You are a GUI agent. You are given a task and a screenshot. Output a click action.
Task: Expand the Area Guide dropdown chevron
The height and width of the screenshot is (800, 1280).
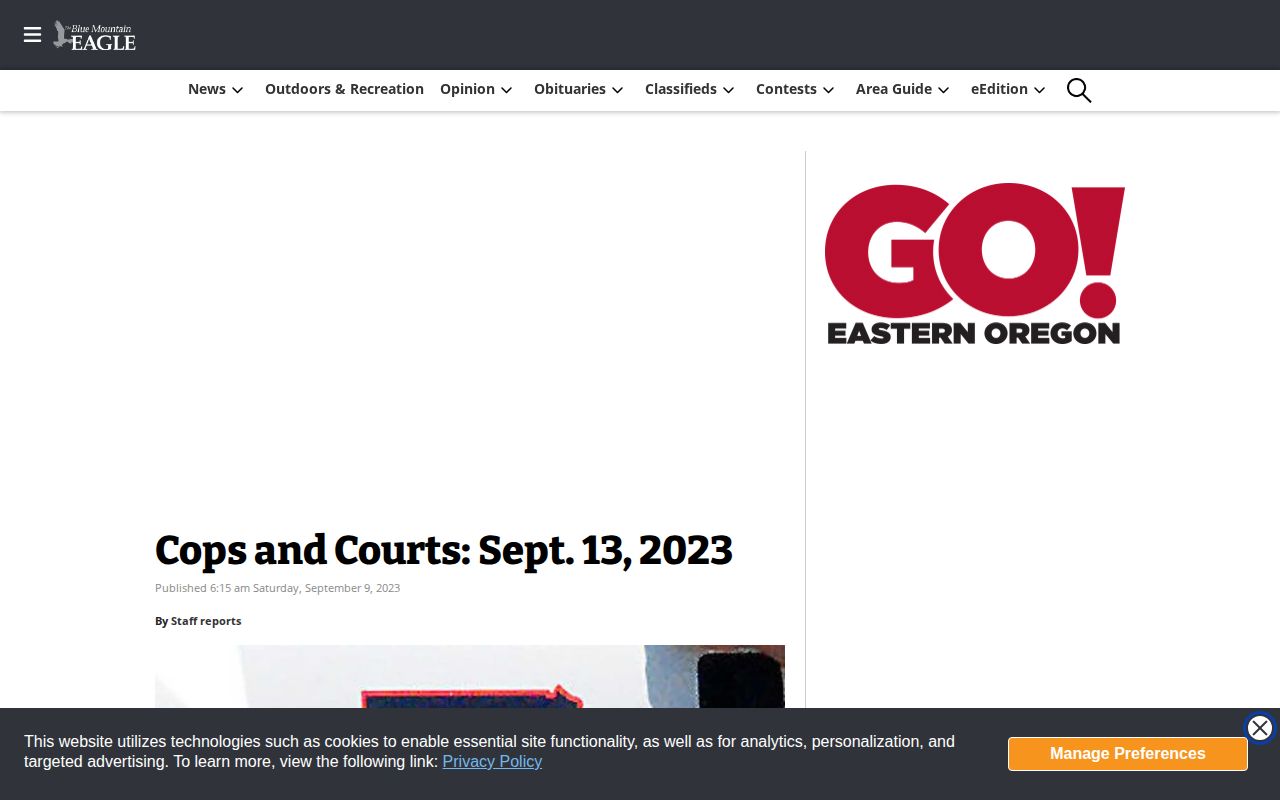click(x=944, y=90)
